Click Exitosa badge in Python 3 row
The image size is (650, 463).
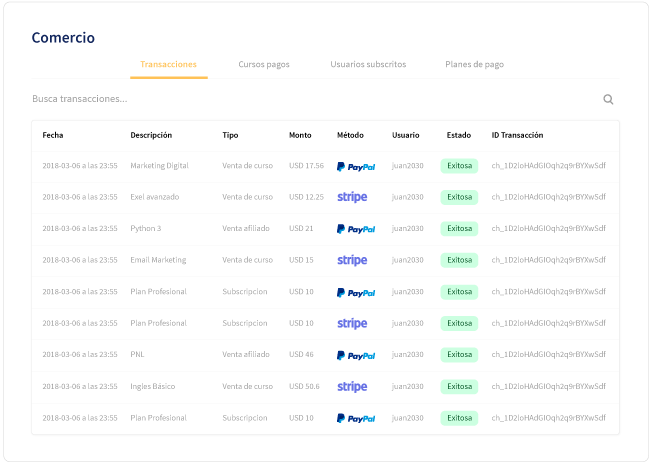(459, 228)
